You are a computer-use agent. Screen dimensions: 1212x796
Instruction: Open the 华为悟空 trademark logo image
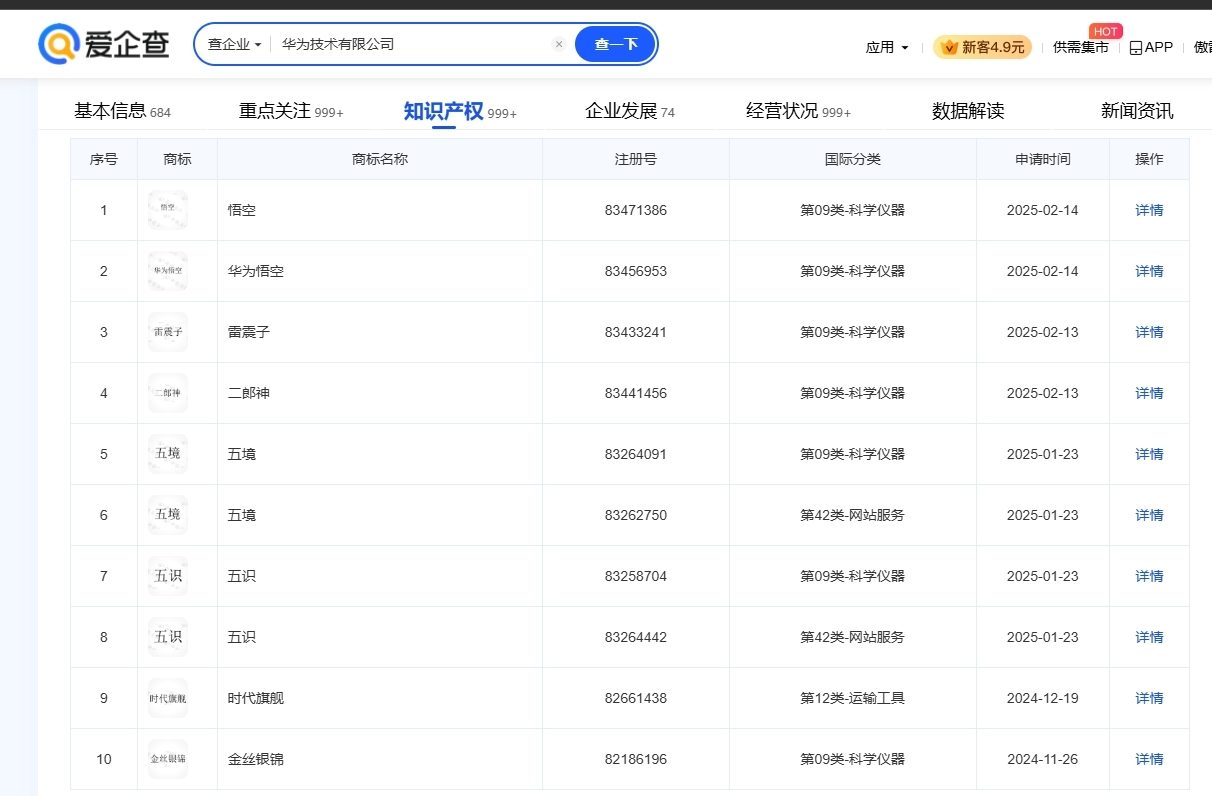[x=167, y=271]
